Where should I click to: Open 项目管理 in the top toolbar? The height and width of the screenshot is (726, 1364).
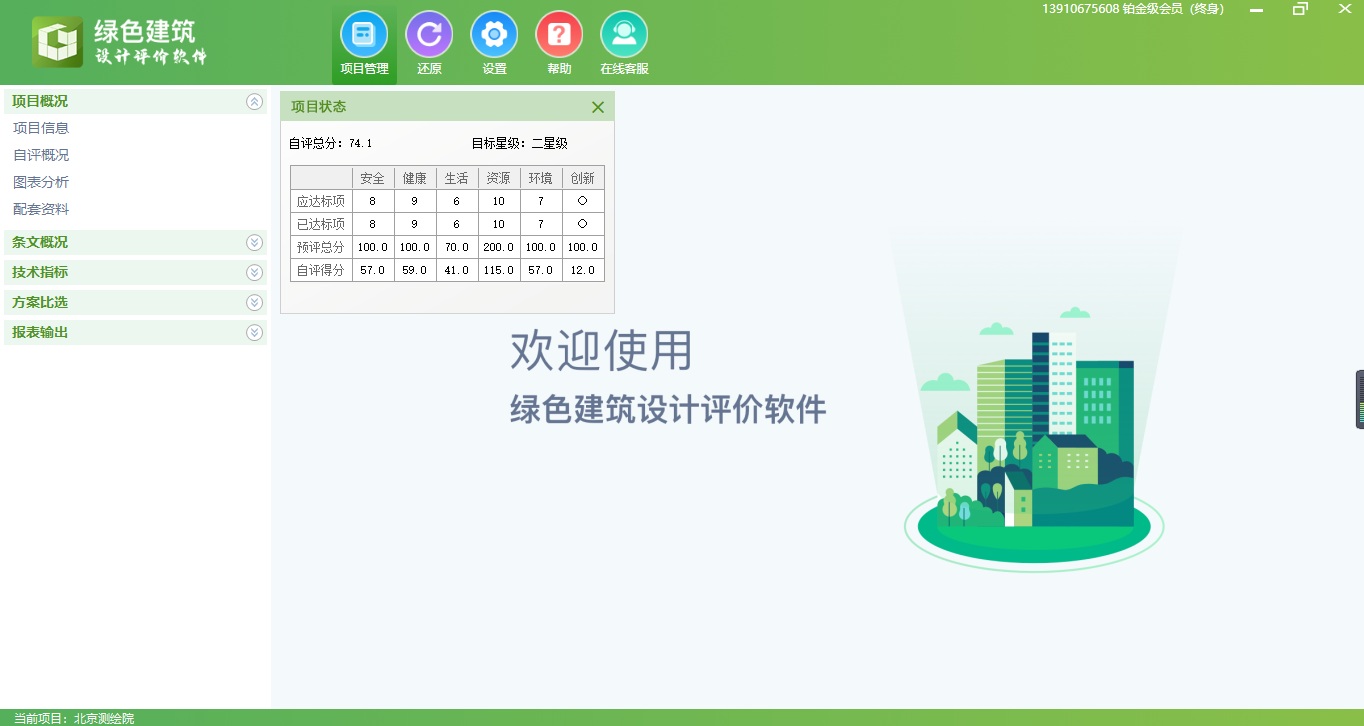pos(364,44)
